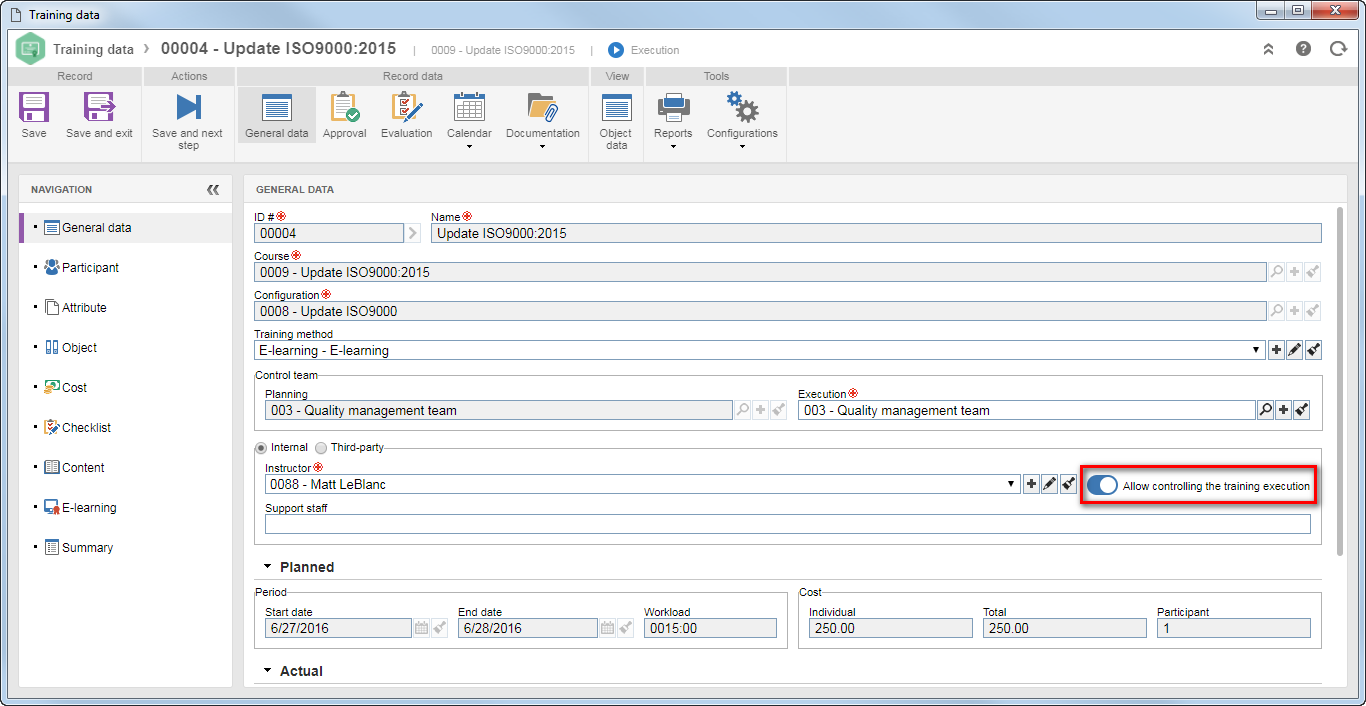Clear Execution team eraser icon
The width and height of the screenshot is (1366, 706).
point(1302,410)
